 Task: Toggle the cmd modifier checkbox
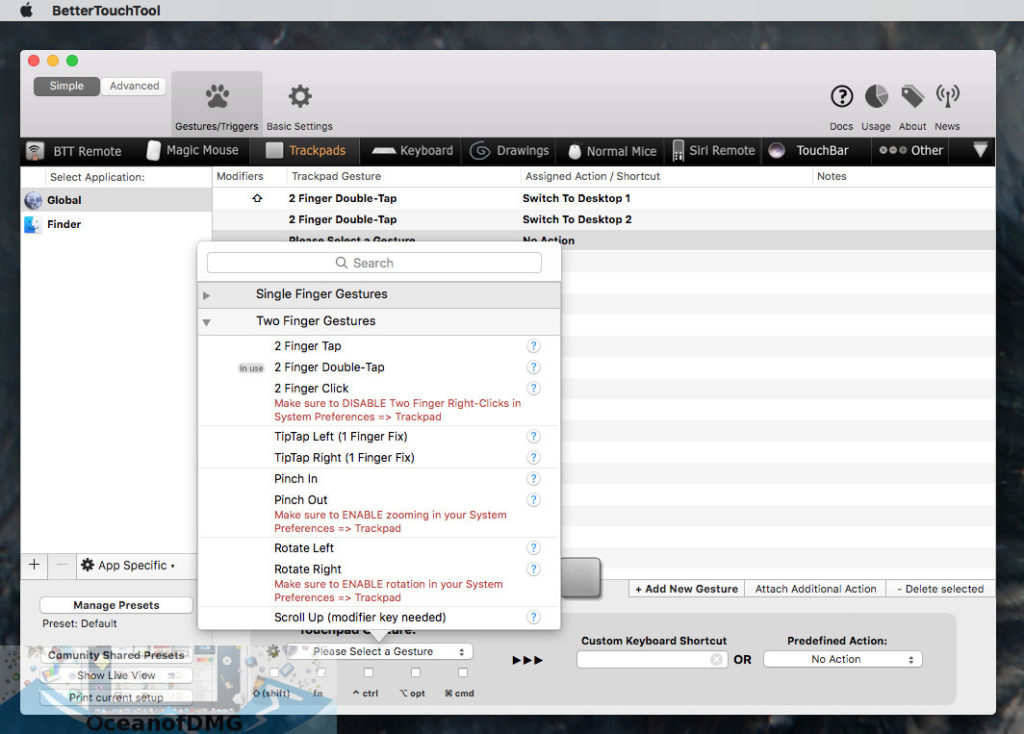462,673
